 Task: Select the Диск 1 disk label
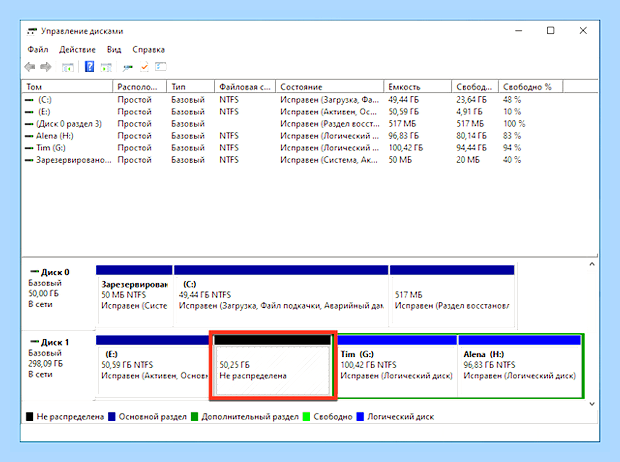pos(55,342)
